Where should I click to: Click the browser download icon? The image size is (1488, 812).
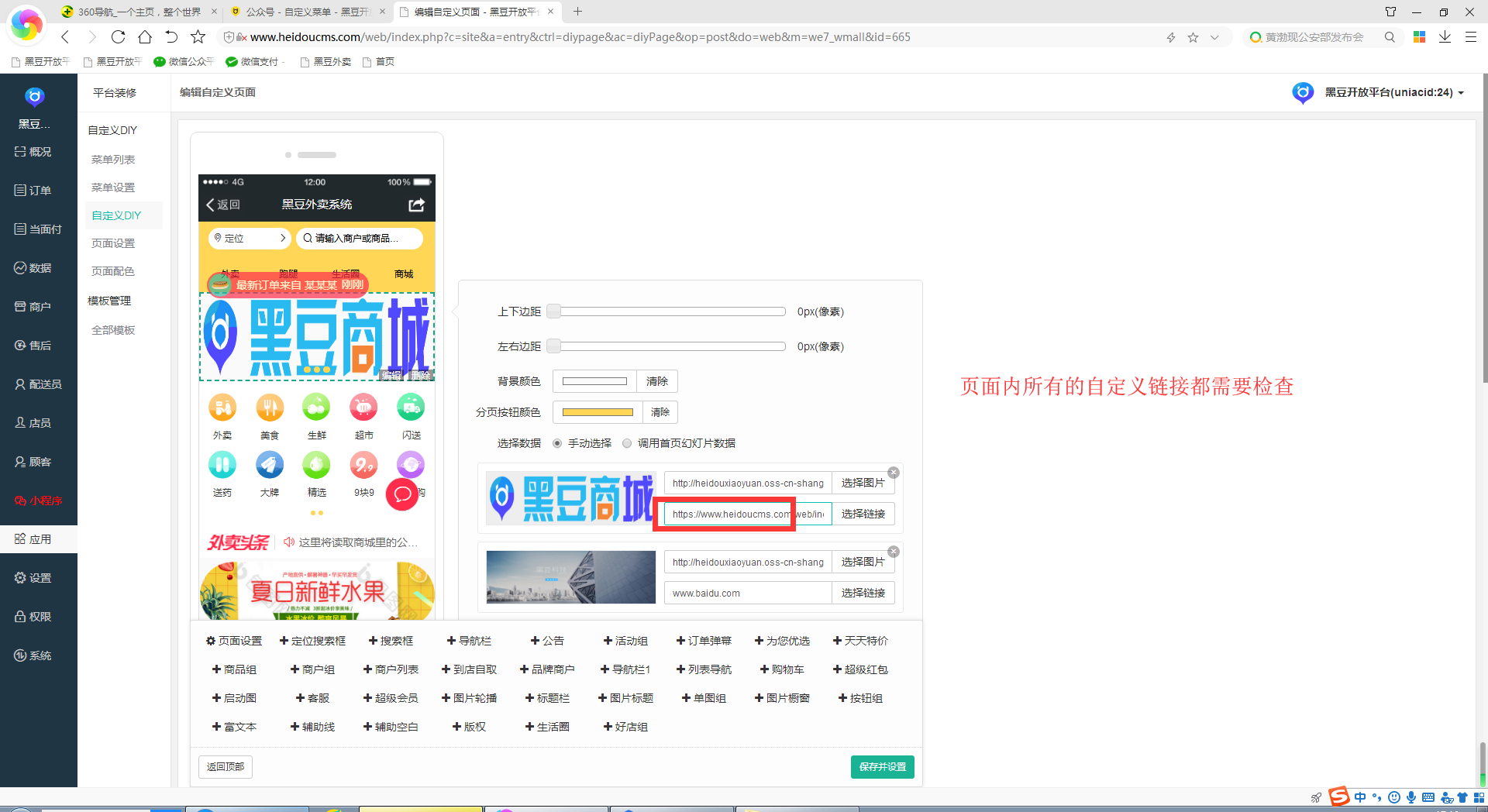[x=1445, y=36]
